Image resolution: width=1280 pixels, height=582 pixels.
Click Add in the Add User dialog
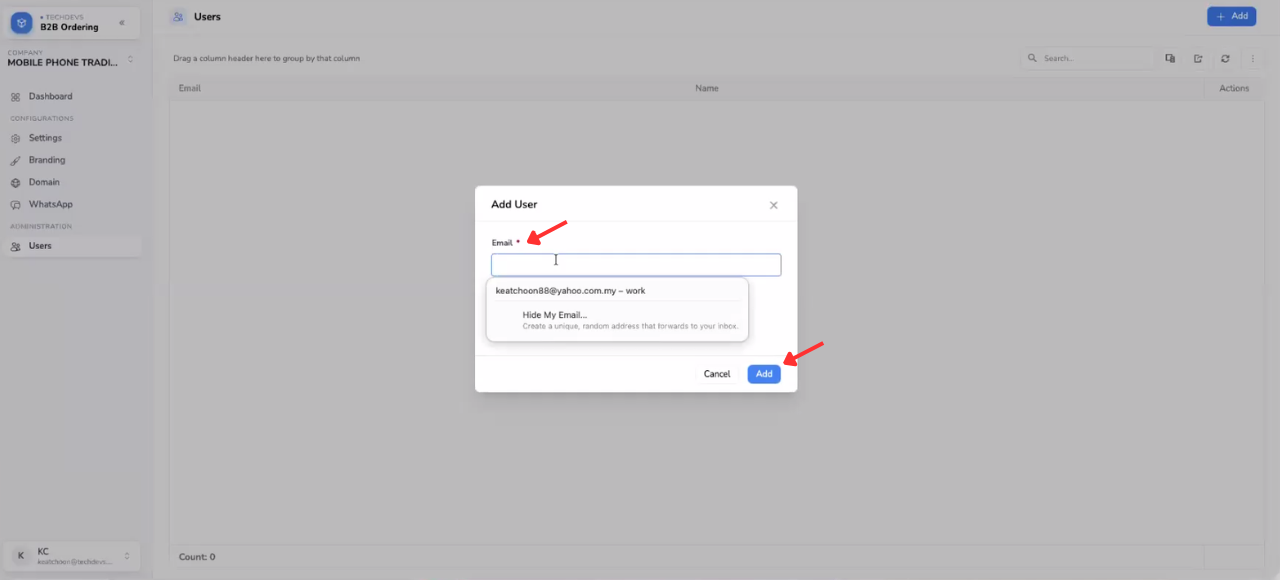point(764,374)
